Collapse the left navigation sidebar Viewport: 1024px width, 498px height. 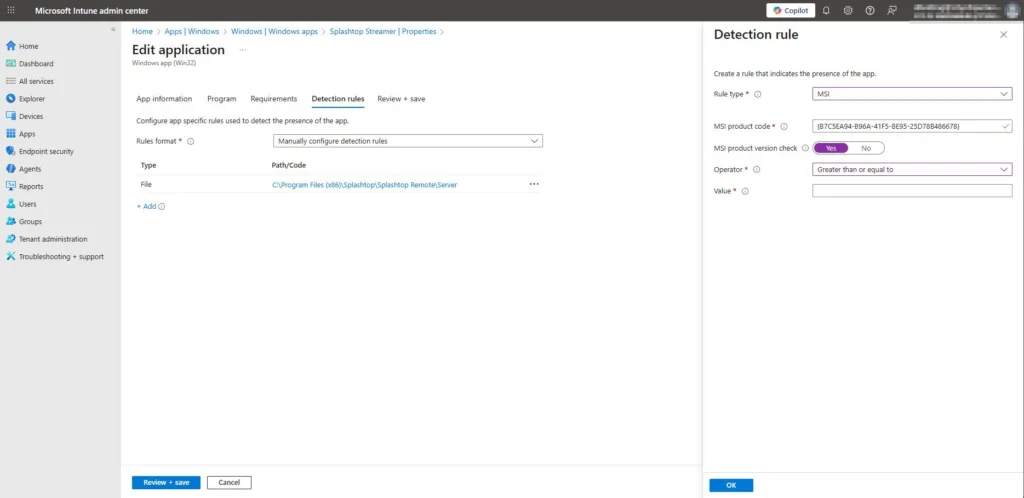[113, 29]
